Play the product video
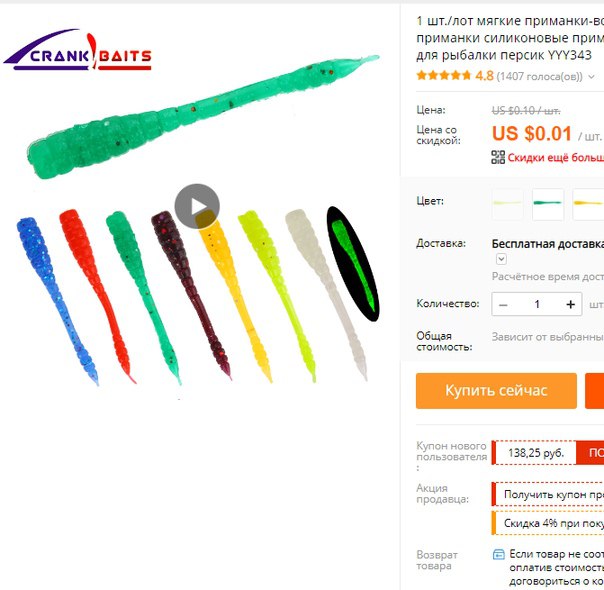 (197, 206)
